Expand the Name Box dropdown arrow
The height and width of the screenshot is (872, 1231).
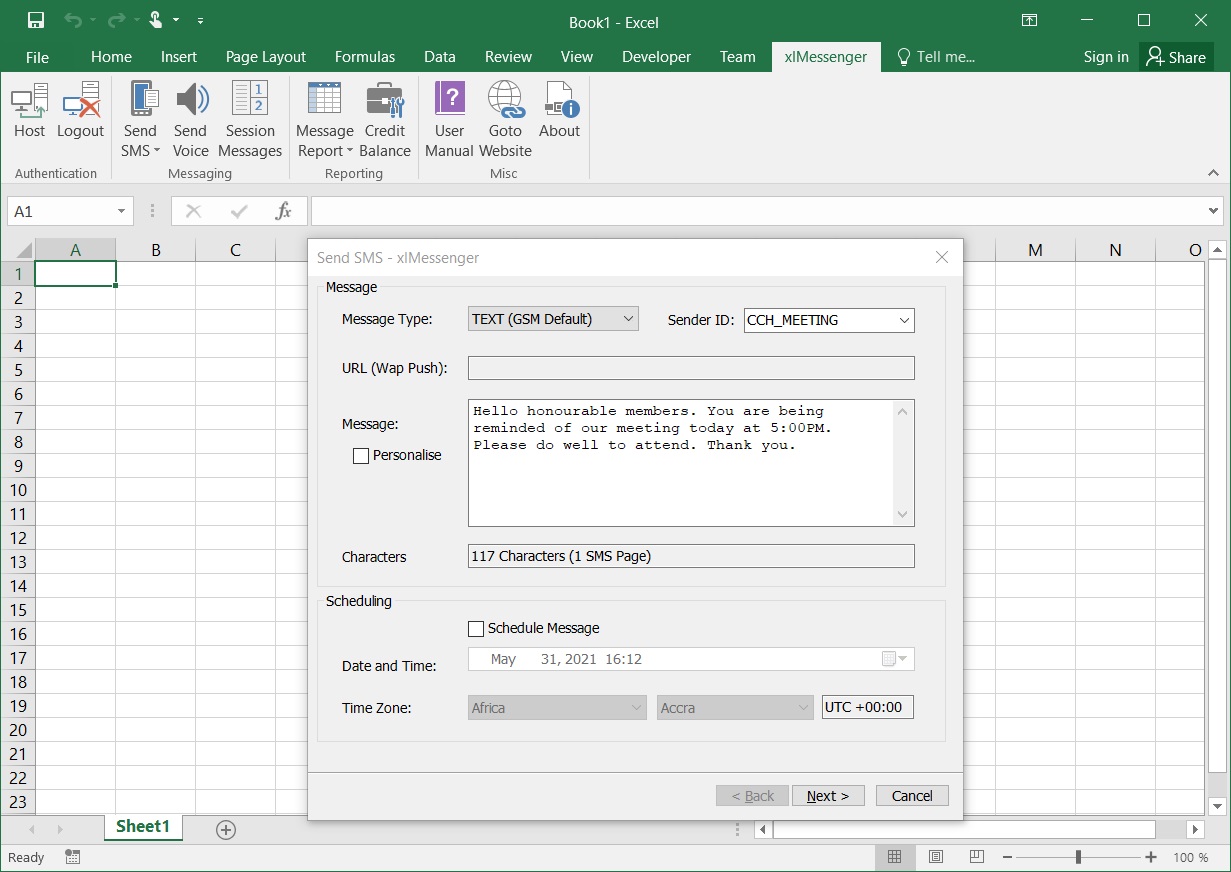(121, 212)
